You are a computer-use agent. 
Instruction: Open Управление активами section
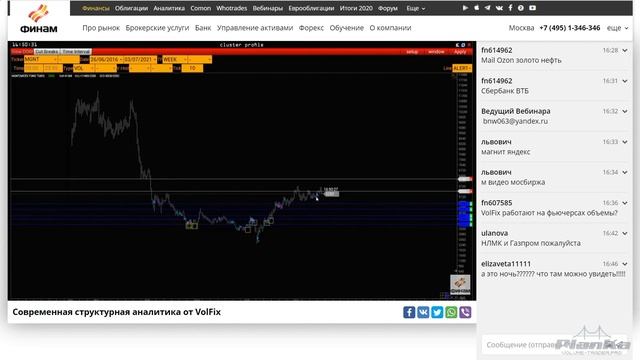pyautogui.click(x=255, y=28)
